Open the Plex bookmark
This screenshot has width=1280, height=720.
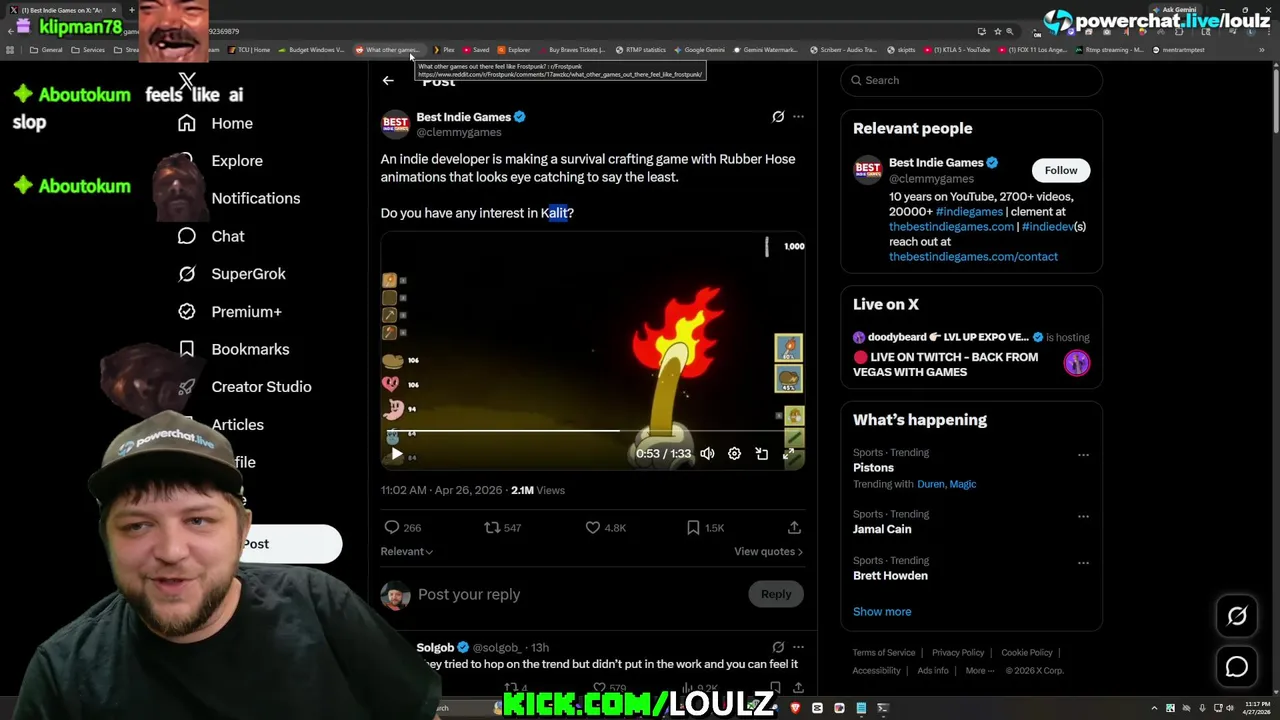pos(444,50)
